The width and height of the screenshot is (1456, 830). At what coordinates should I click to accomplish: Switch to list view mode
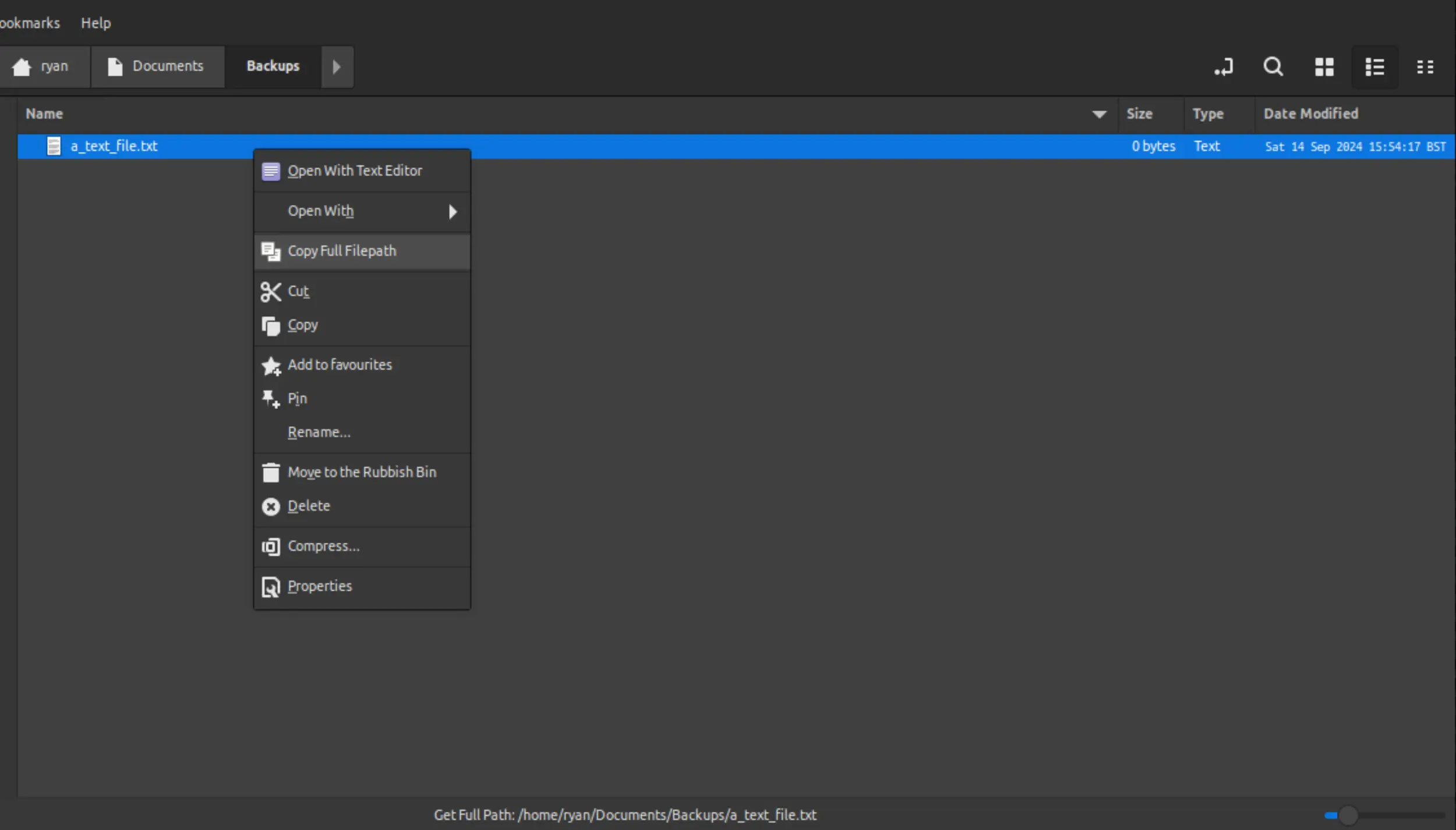[1374, 66]
